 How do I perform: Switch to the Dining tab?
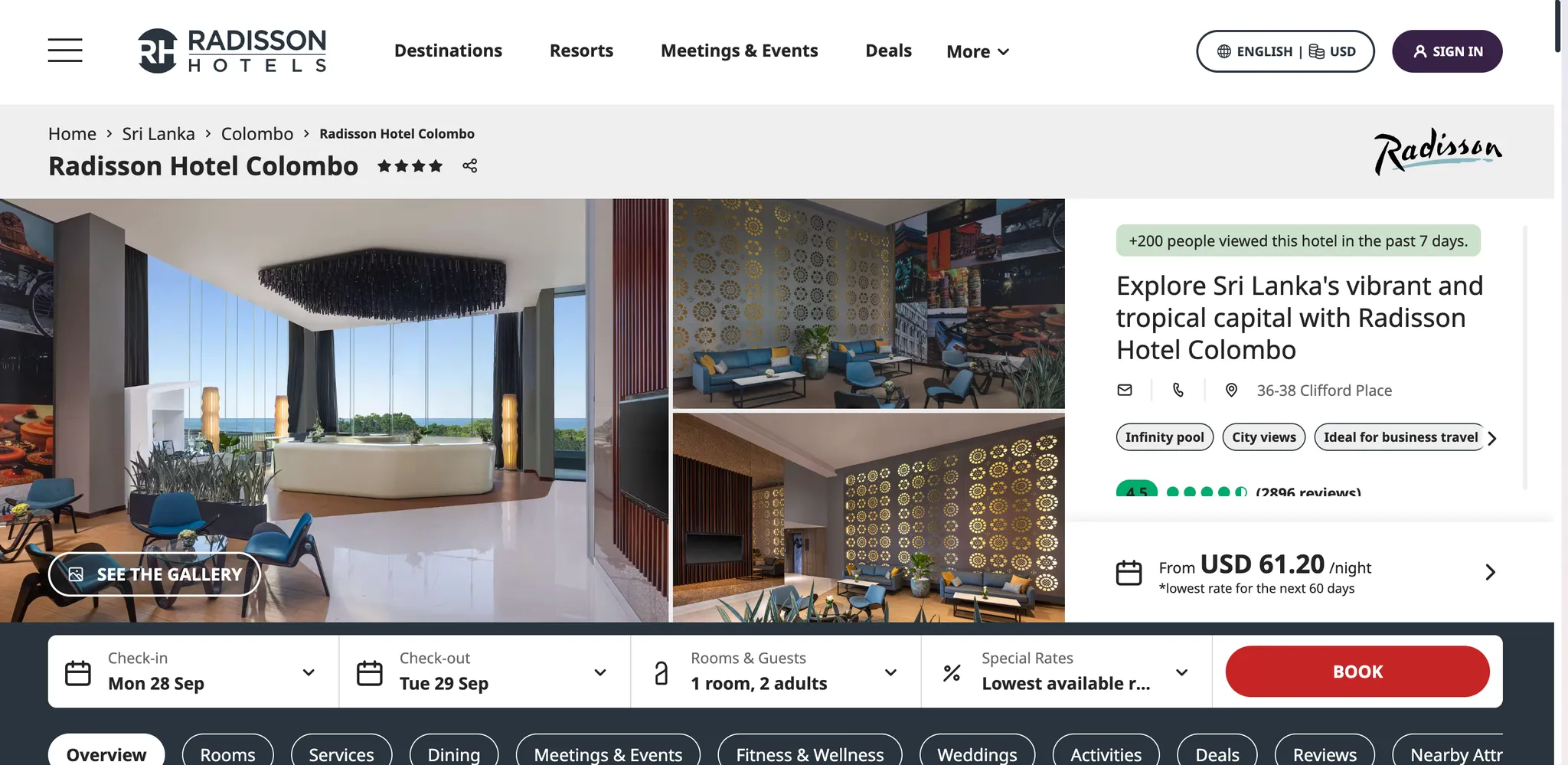[454, 754]
